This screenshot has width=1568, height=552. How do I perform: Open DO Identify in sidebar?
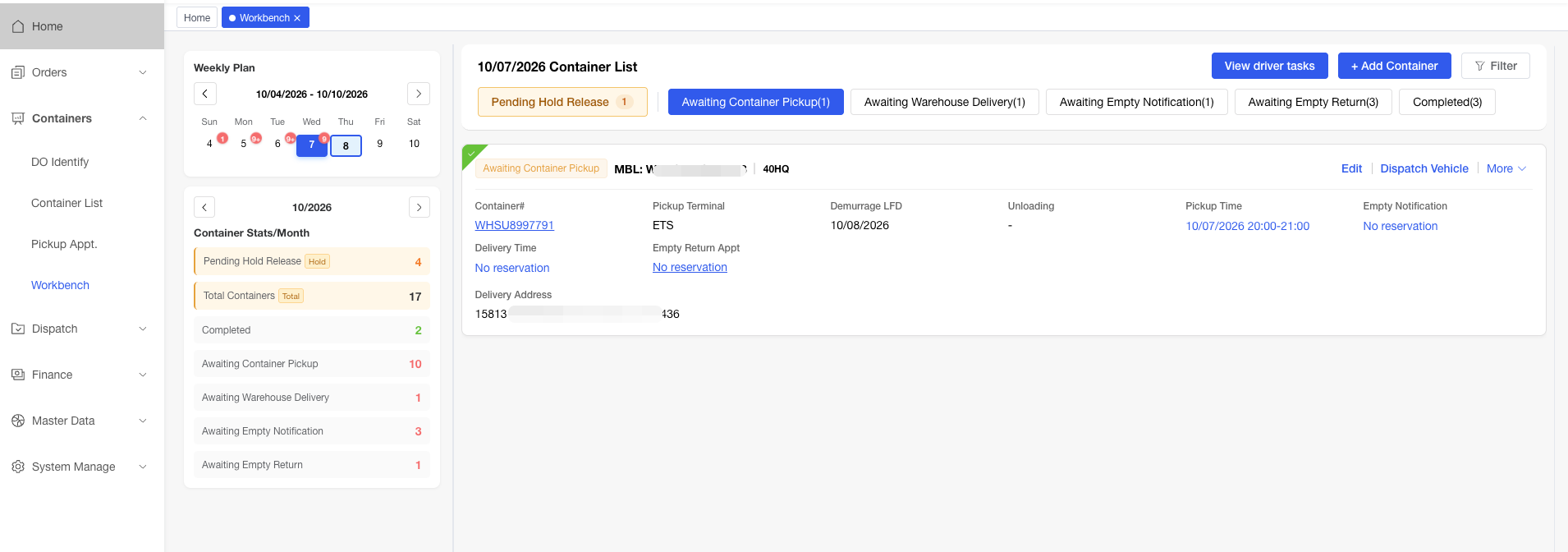pos(60,162)
